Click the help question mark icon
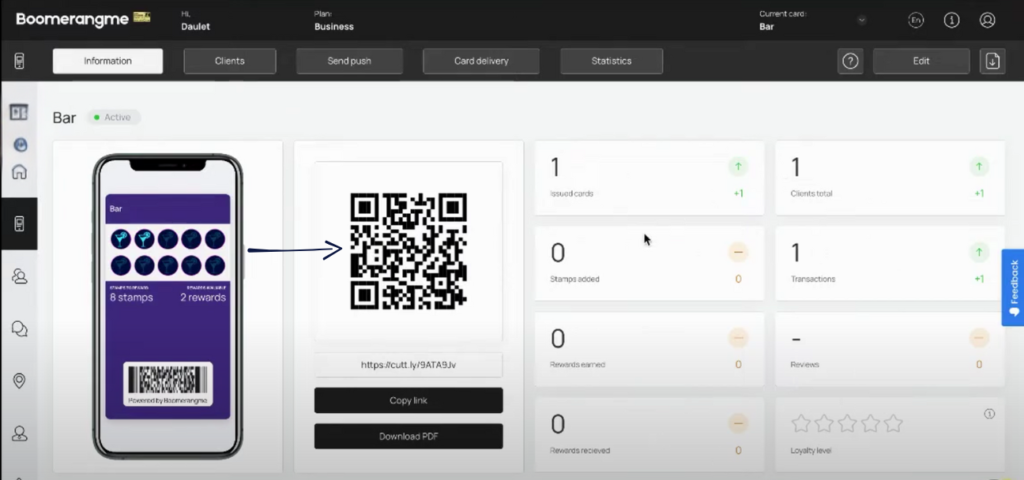Viewport: 1024px width, 480px height. click(850, 61)
